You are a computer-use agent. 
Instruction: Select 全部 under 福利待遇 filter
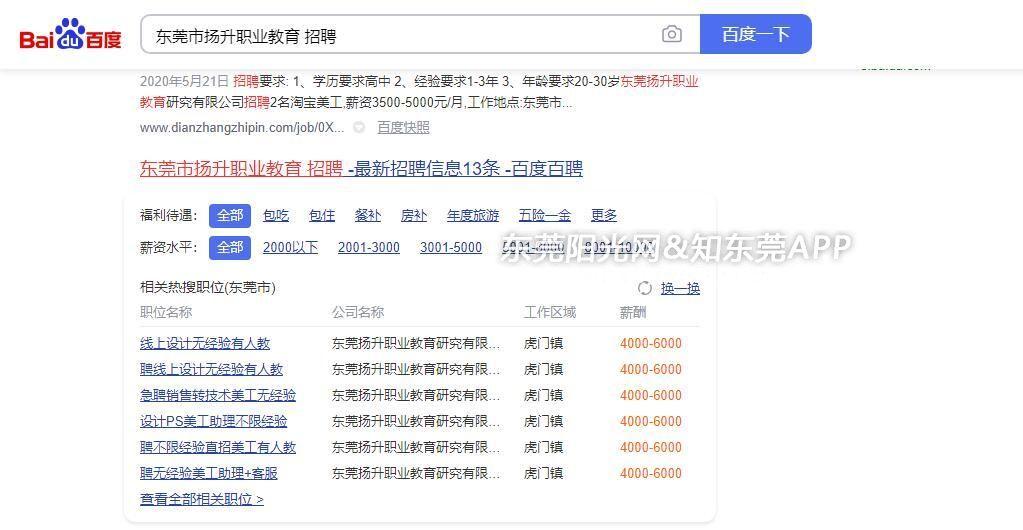(x=230, y=215)
